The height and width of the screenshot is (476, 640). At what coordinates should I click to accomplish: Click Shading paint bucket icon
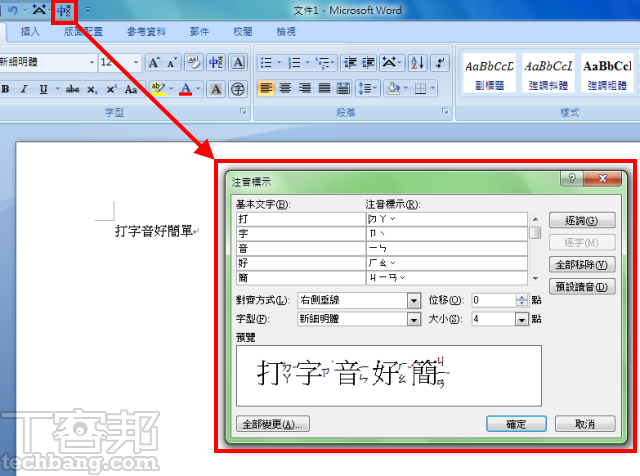[393, 88]
